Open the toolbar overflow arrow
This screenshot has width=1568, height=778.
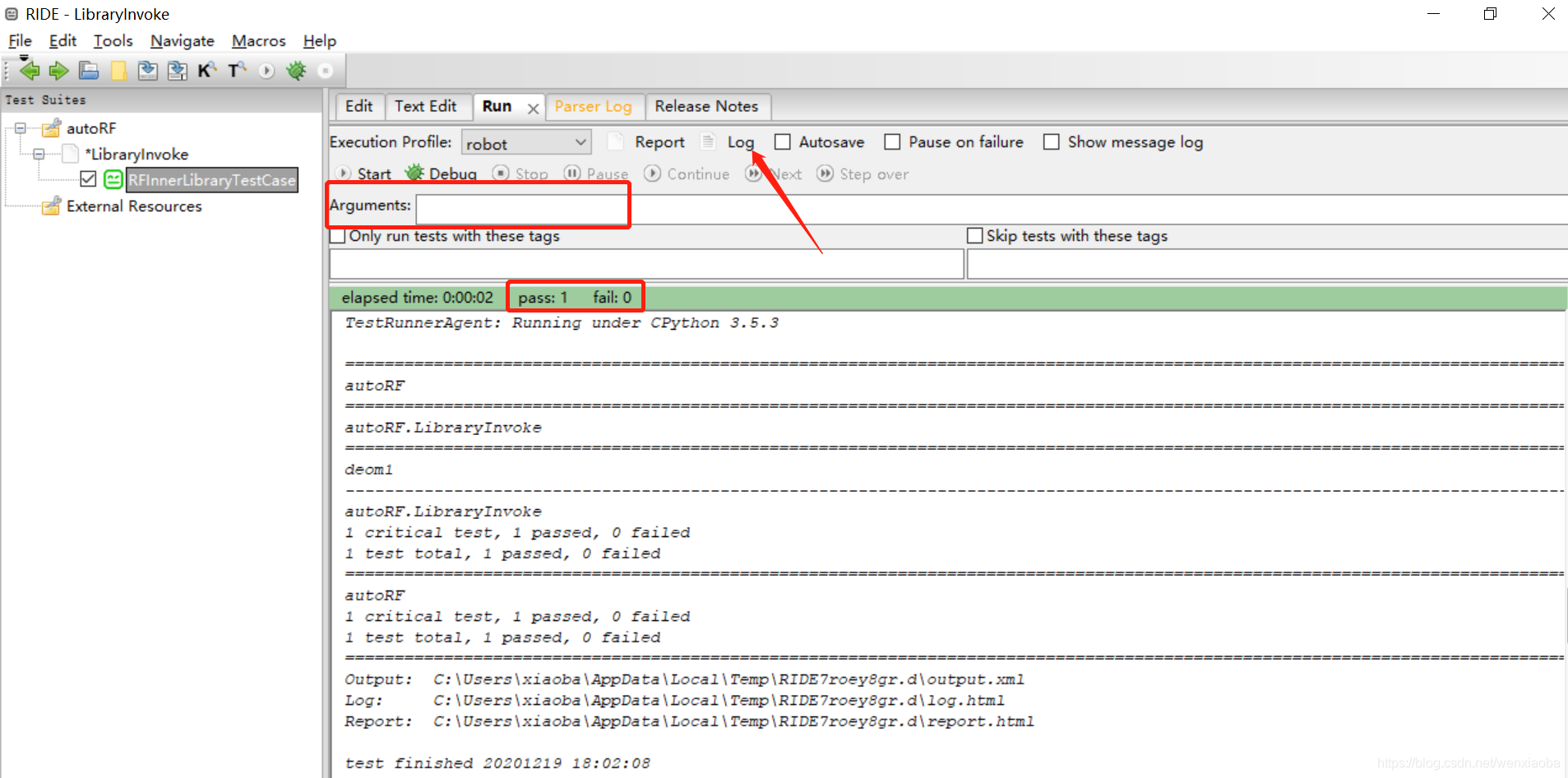24,58
